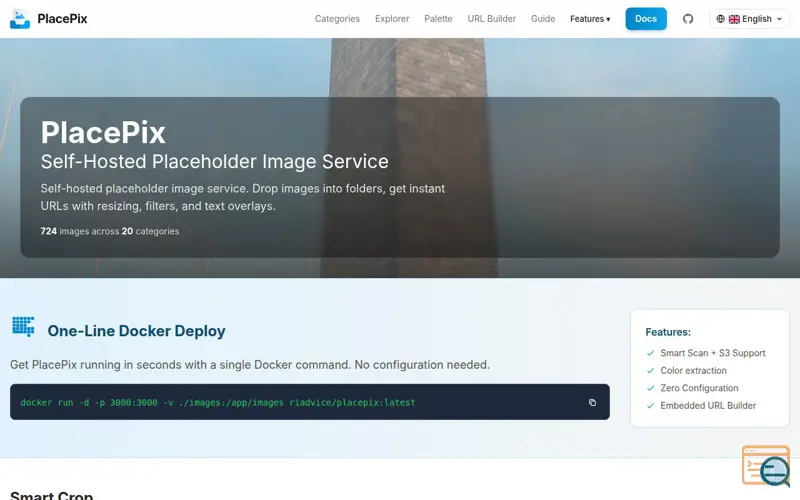This screenshot has width=800, height=500.
Task: Click checkmark next to Color extraction
Action: point(650,370)
